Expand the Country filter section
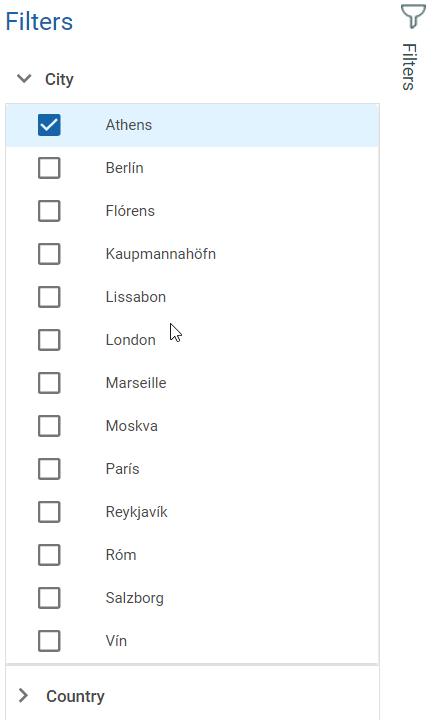The height and width of the screenshot is (720, 428). tap(23, 696)
